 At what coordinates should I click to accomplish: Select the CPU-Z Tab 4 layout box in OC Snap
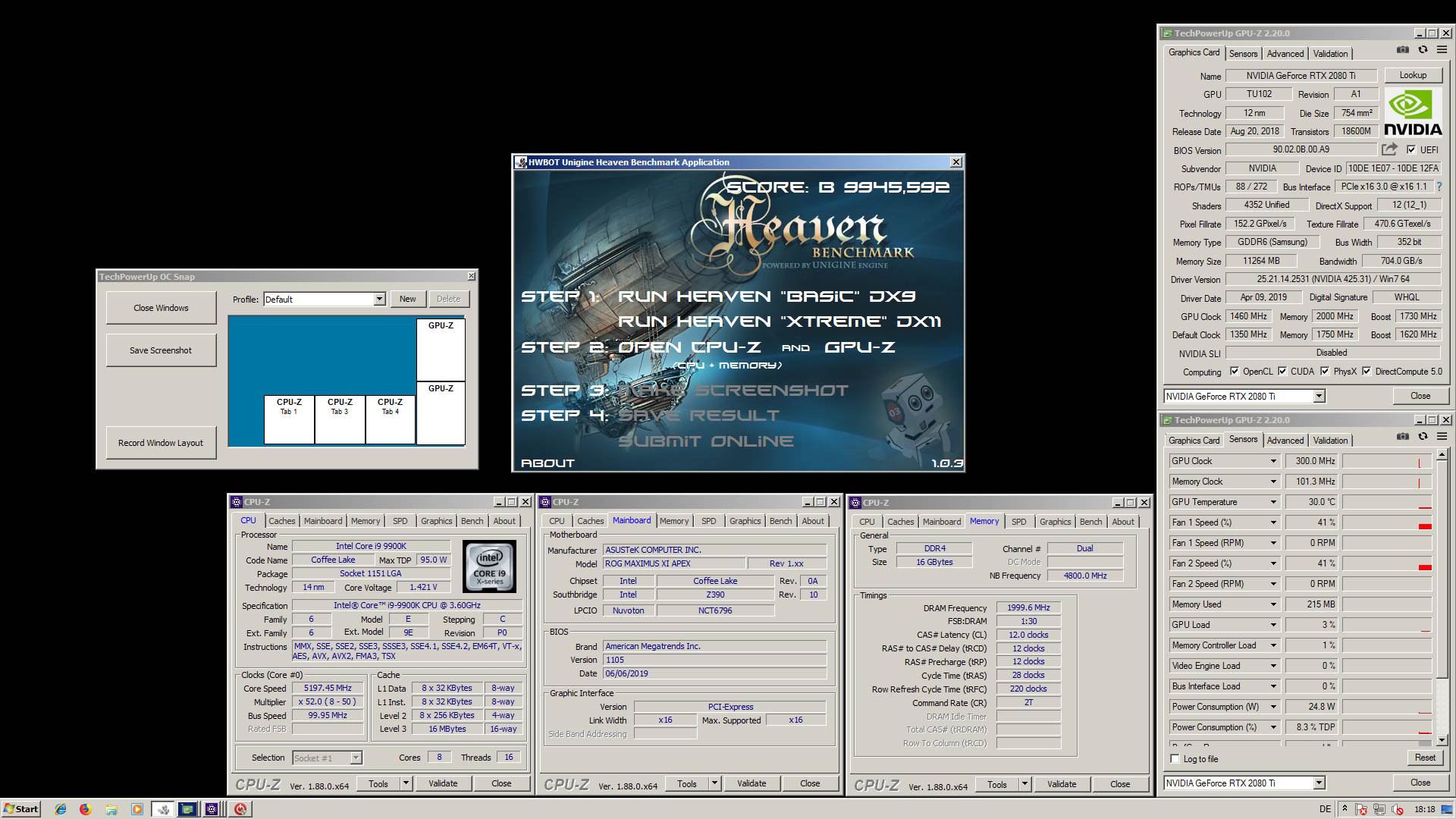pos(390,419)
